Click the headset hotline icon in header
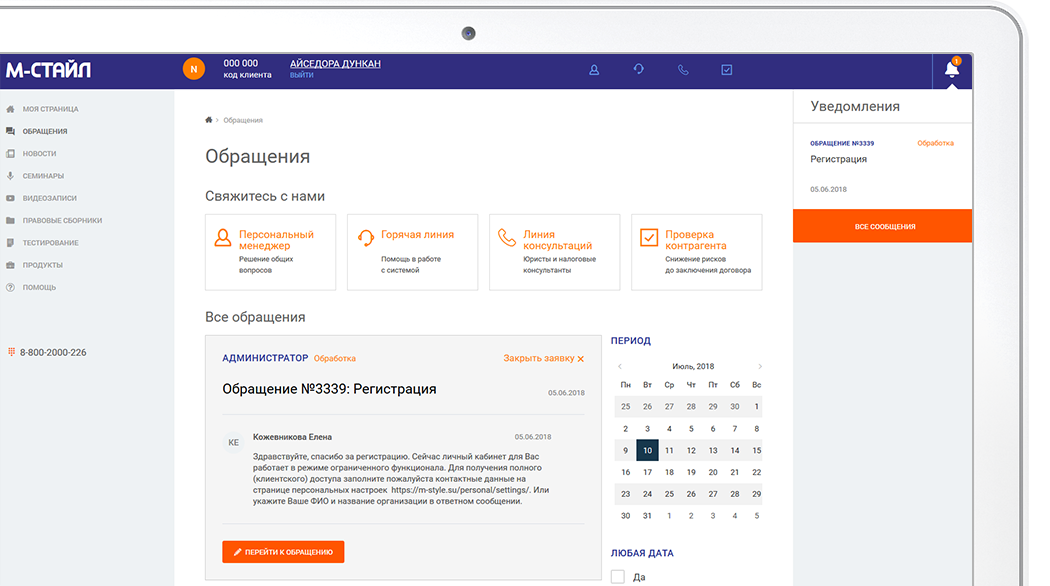1050x586 pixels. [638, 69]
